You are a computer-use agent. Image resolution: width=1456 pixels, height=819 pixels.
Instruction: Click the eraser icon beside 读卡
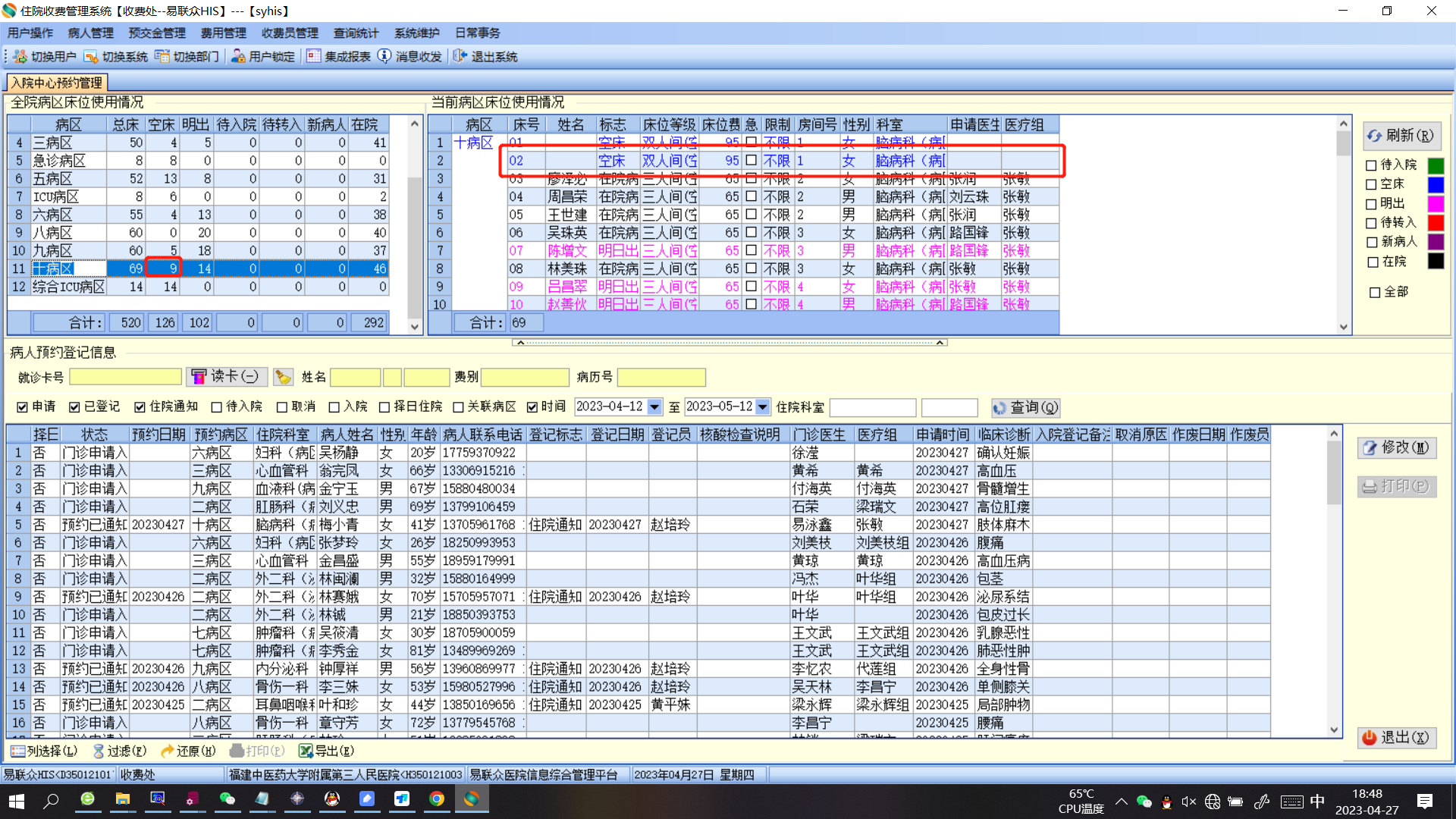[283, 377]
